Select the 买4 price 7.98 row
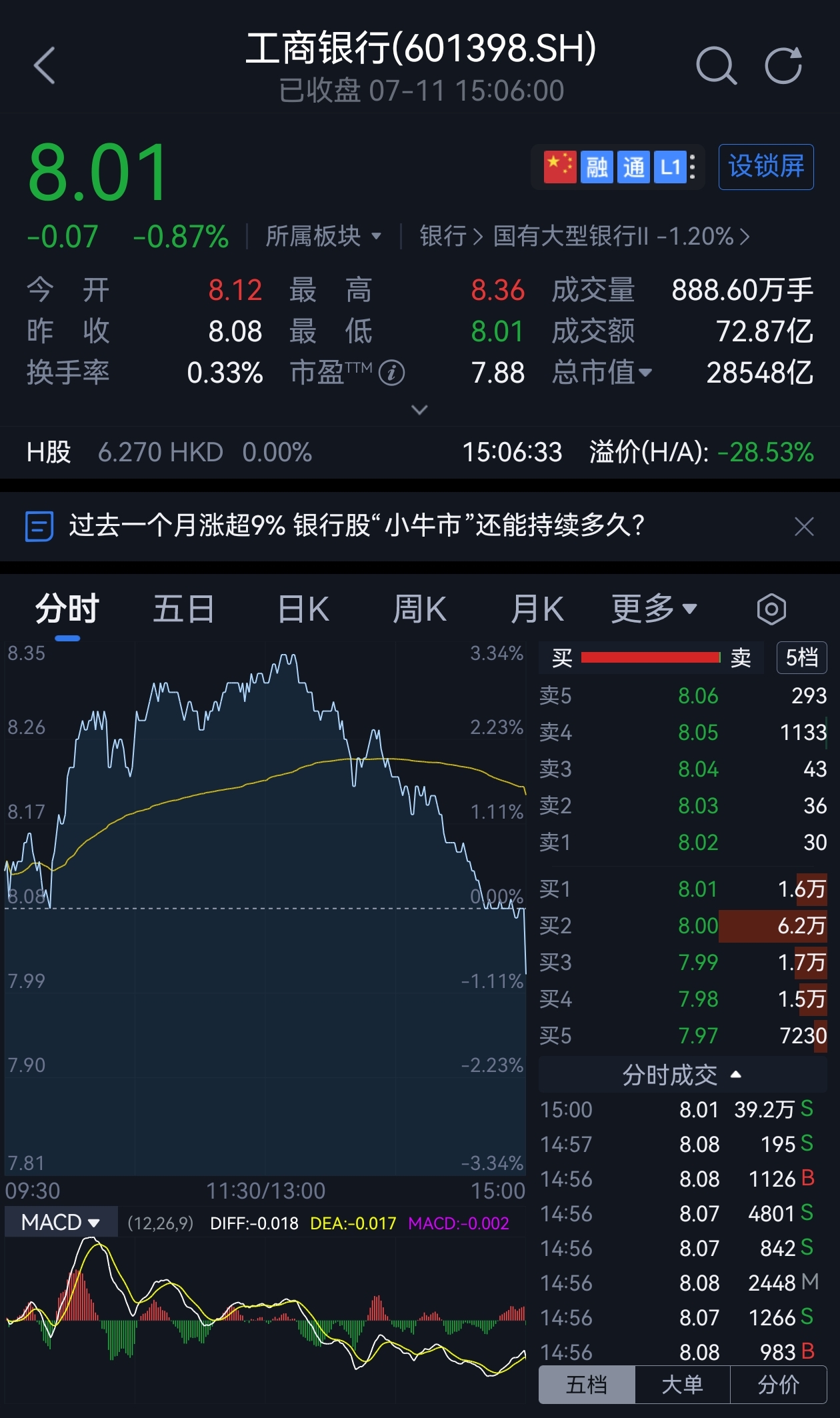The image size is (840, 1418). click(683, 999)
